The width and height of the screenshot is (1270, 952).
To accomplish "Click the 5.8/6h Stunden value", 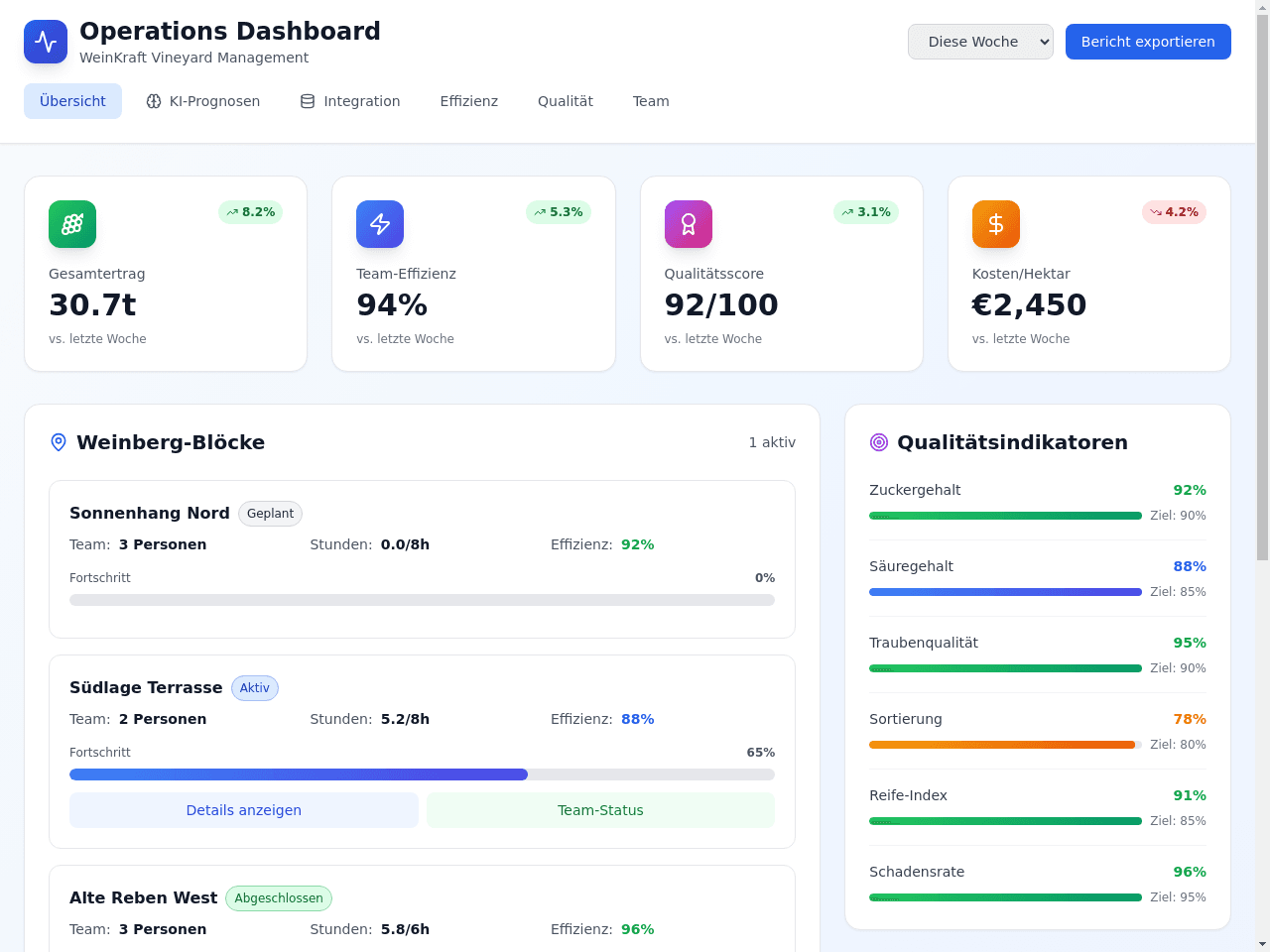I will click(405, 929).
